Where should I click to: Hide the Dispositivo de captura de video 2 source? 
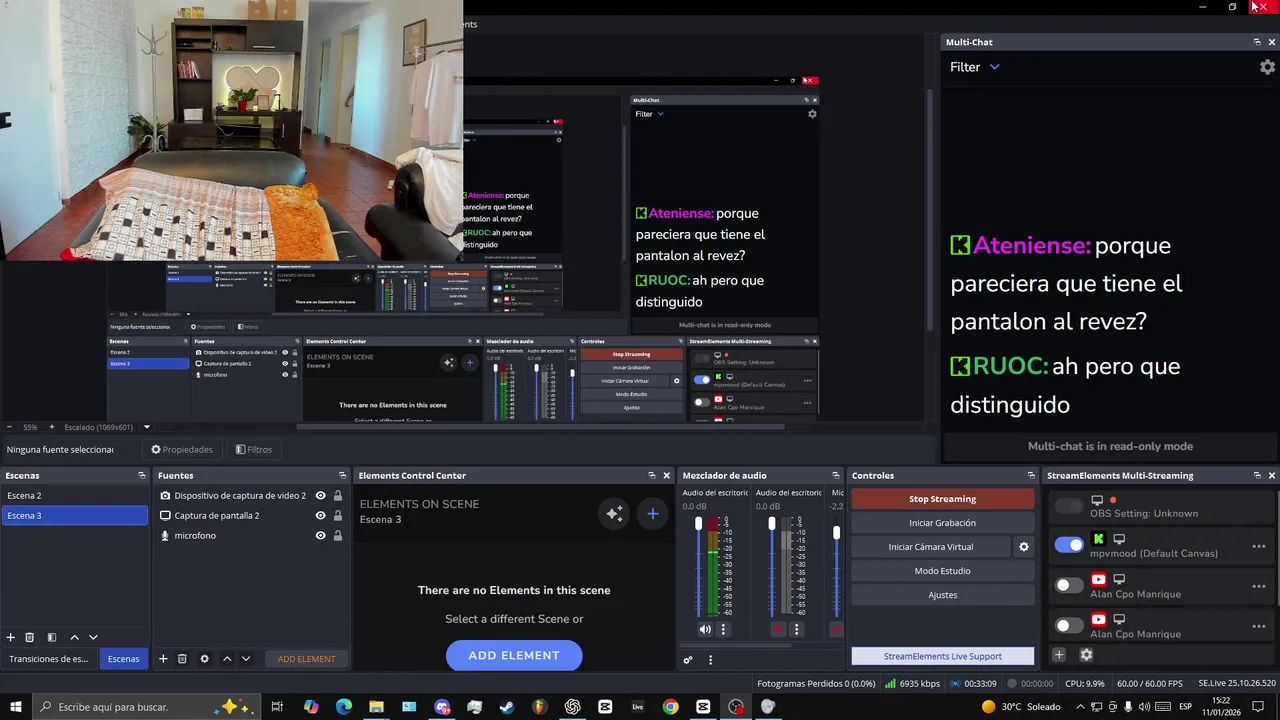(x=320, y=495)
